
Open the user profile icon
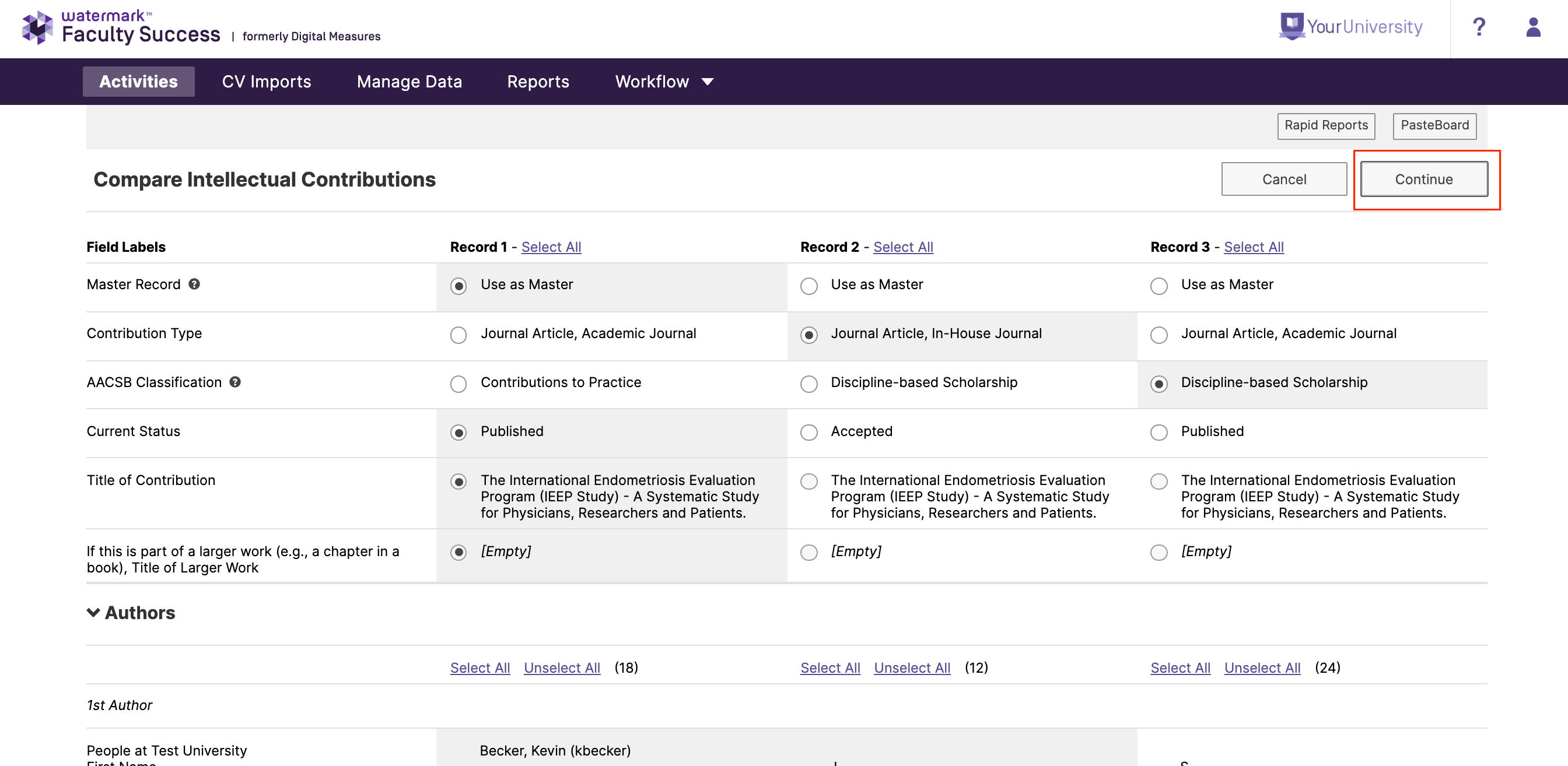coord(1534,27)
